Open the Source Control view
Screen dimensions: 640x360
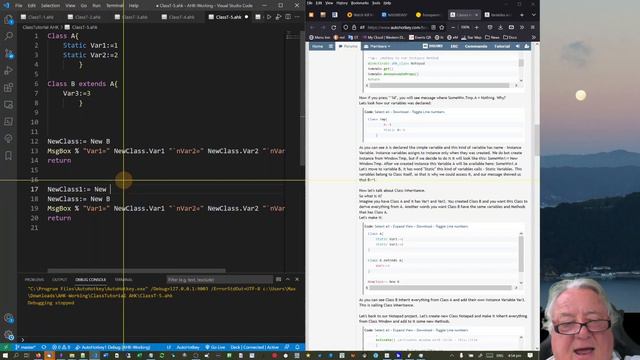8,53
